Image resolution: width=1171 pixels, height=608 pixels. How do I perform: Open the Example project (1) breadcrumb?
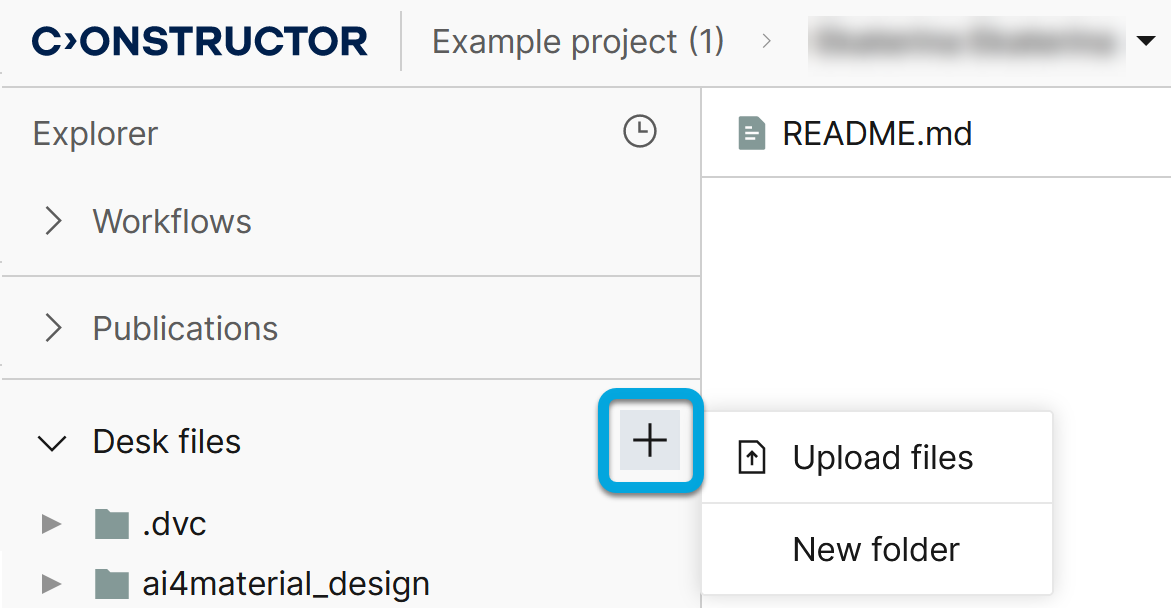pyautogui.click(x=577, y=42)
